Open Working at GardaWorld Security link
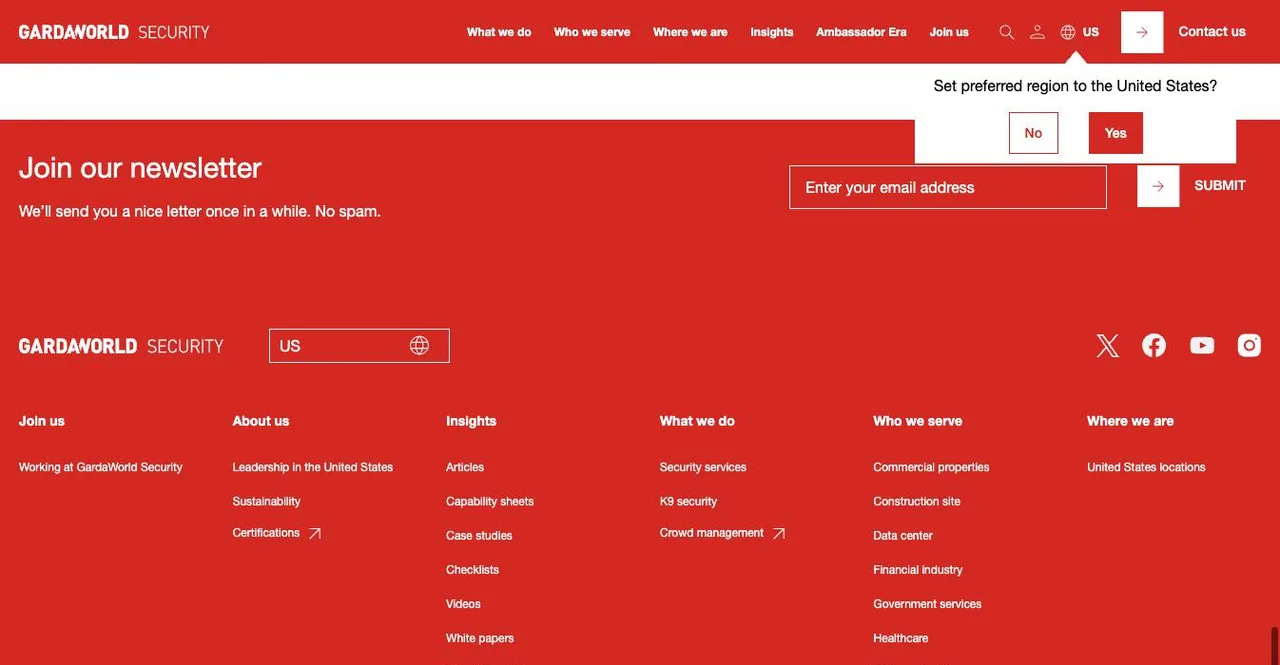Screen dimensions: 1280x665 click(101, 467)
